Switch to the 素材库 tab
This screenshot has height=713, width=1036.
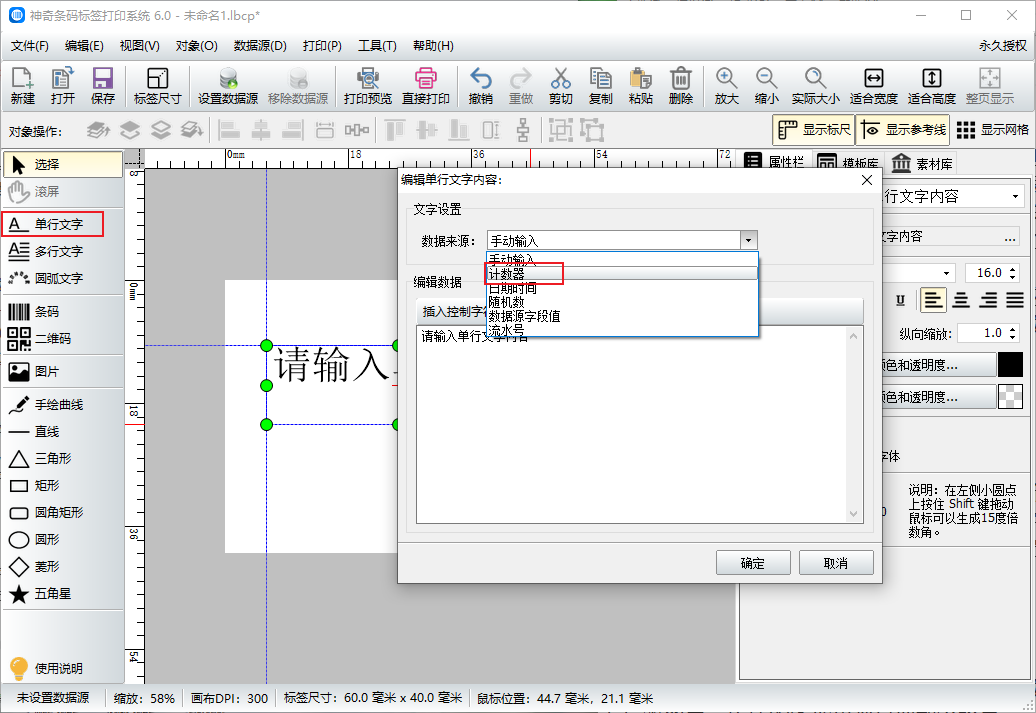click(922, 164)
